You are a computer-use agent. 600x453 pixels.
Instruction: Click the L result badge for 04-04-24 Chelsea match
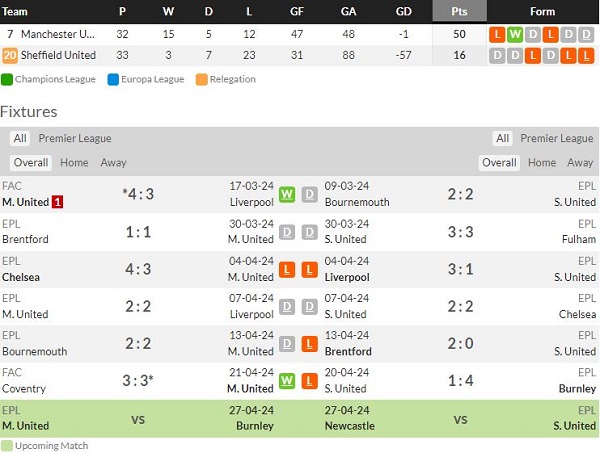pos(286,269)
